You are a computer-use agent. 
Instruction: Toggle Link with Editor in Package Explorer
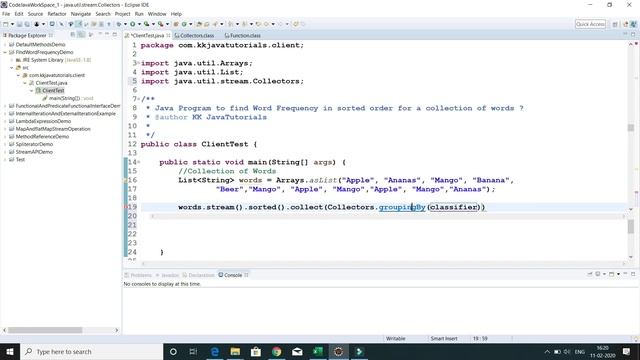(x=81, y=35)
